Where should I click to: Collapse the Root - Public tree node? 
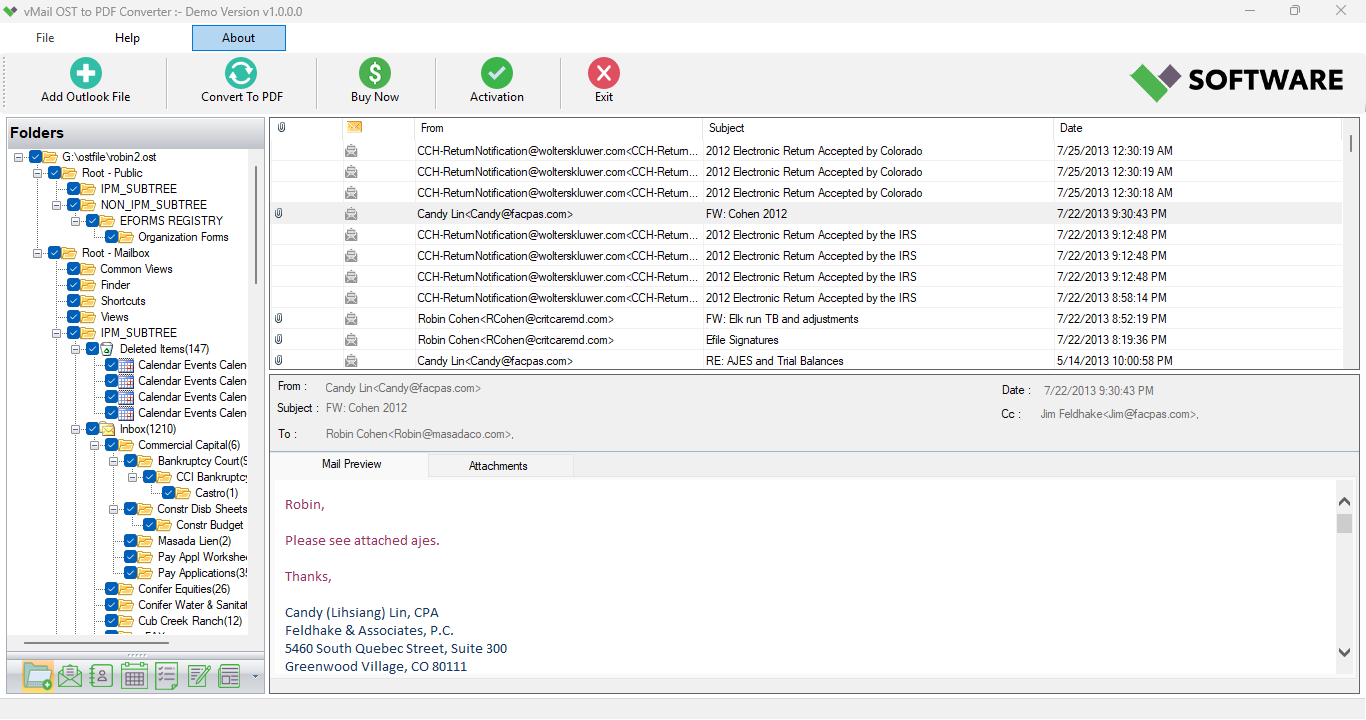coord(36,172)
